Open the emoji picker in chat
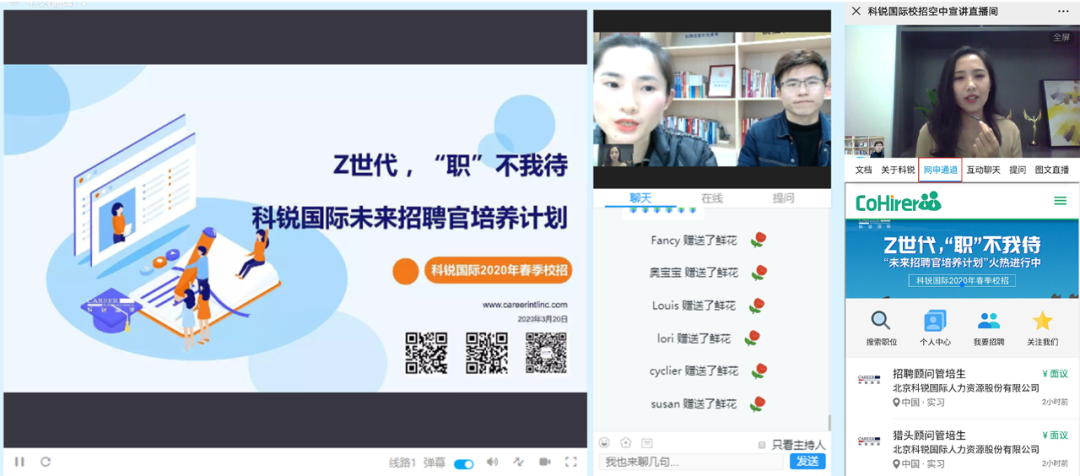 pos(604,443)
